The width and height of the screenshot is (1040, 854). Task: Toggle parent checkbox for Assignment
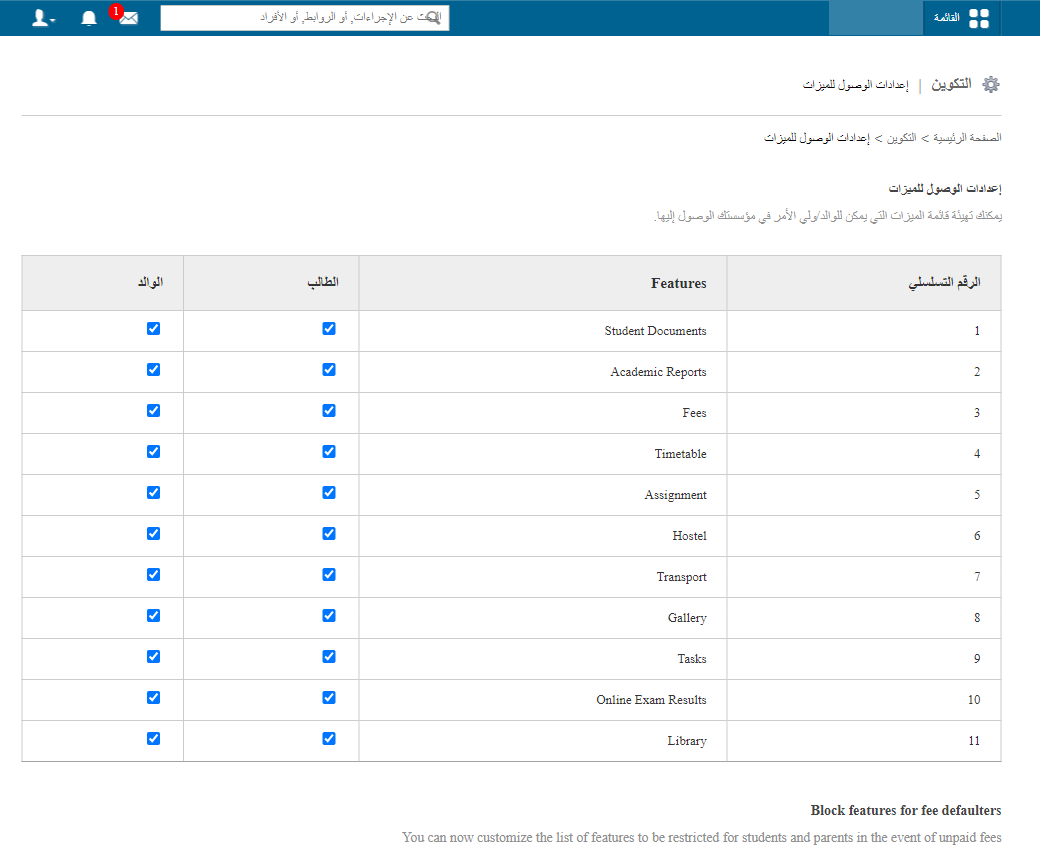pos(153,493)
